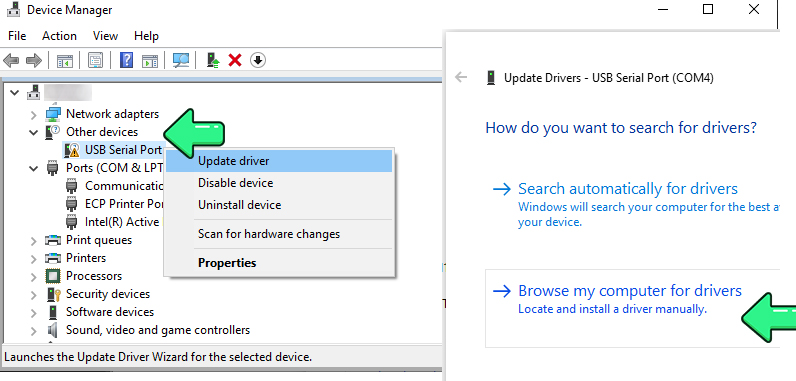The image size is (796, 381).
Task: Click the Printers category icon
Action: point(53,258)
